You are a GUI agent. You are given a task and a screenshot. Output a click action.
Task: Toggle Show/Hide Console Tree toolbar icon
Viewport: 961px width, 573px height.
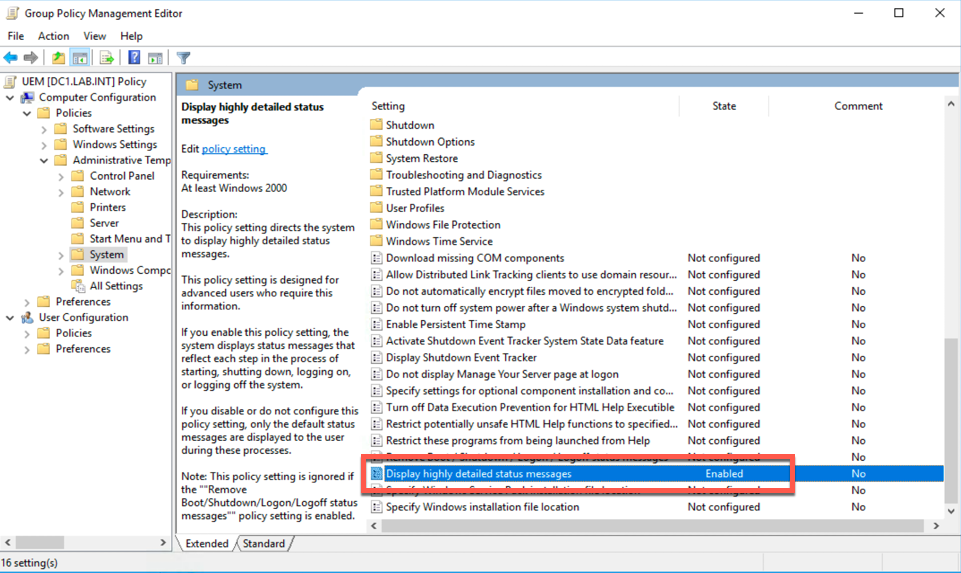point(80,58)
